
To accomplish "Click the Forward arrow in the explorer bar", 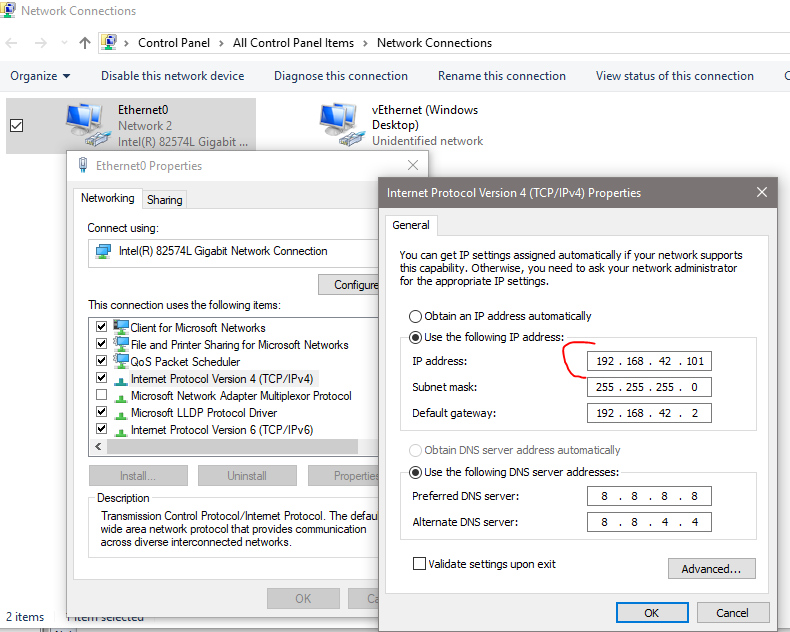I will tap(40, 43).
